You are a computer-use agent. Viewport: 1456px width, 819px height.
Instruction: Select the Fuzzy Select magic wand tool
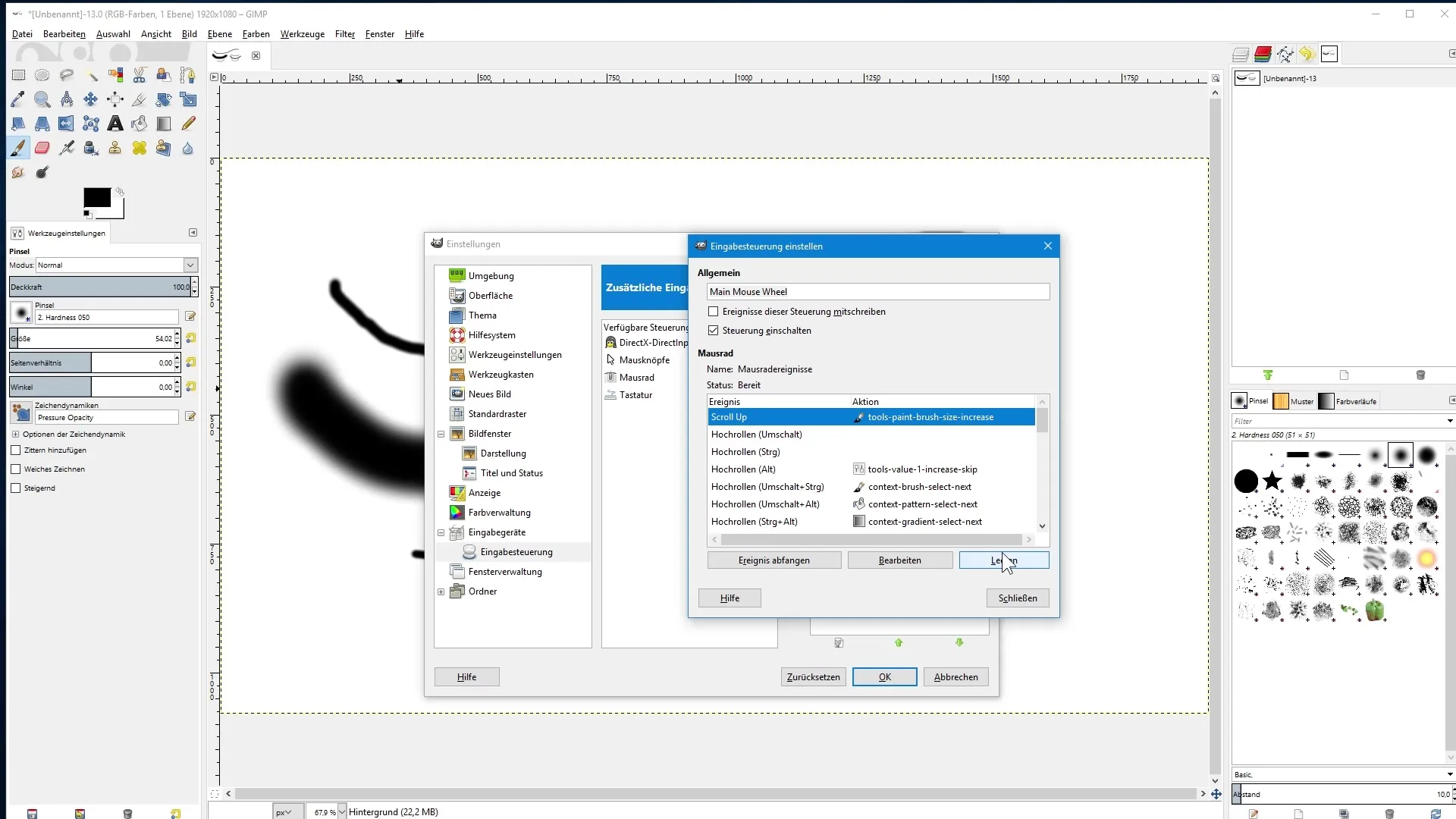91,75
